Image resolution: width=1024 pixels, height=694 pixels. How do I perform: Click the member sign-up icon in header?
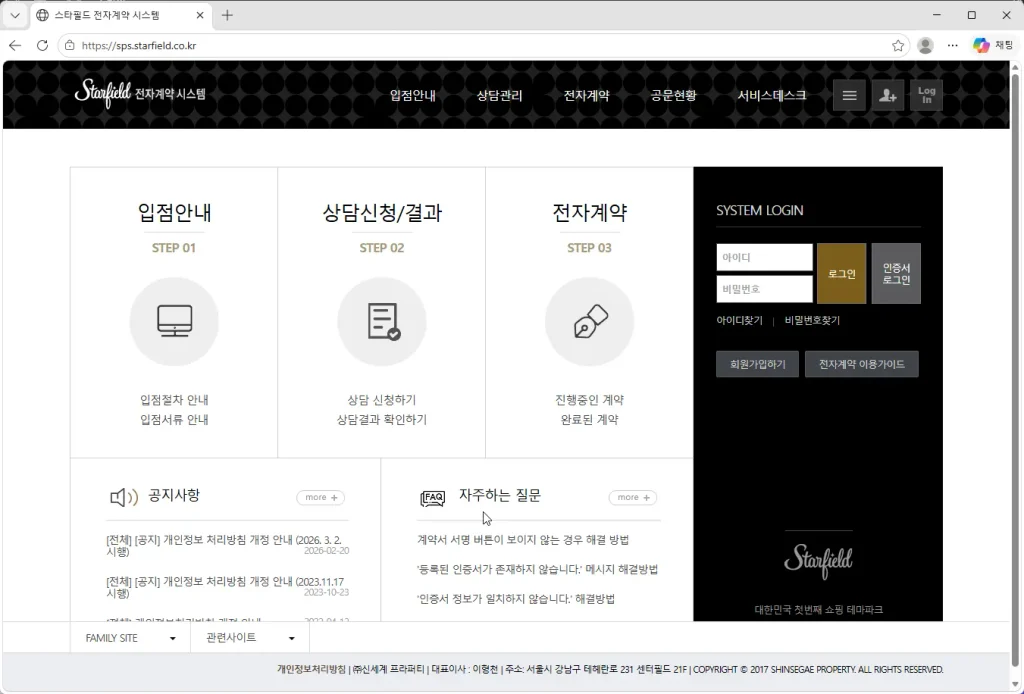pos(888,95)
